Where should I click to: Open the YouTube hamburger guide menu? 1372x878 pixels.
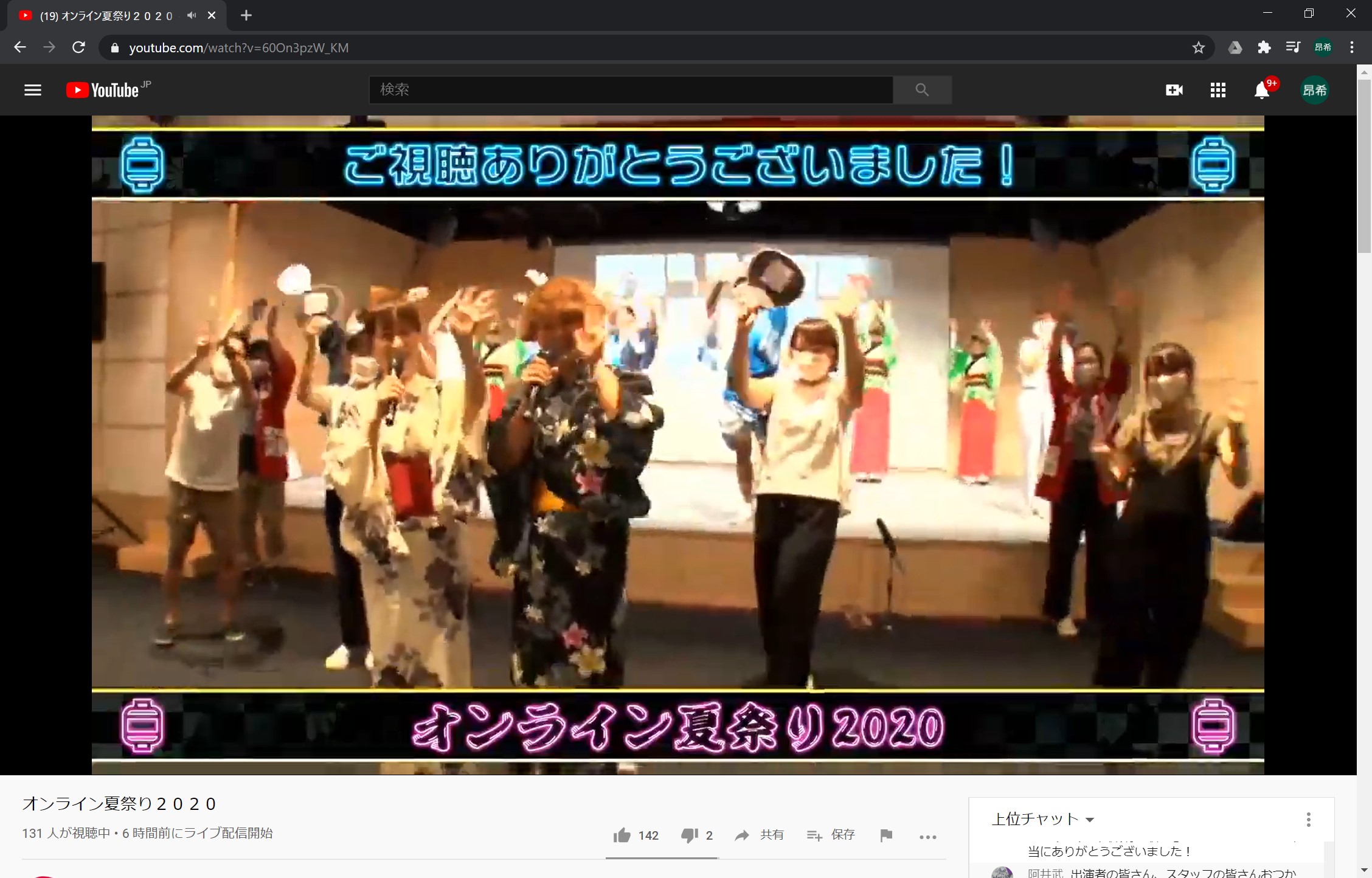(x=33, y=90)
